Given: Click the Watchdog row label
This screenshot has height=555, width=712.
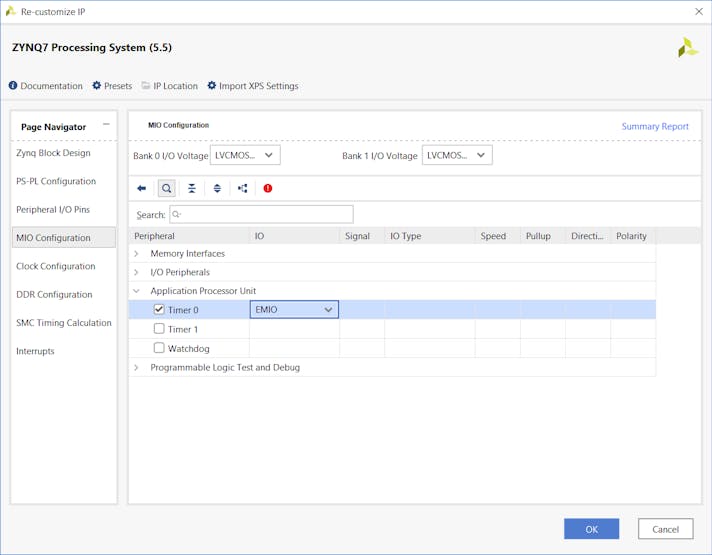Looking at the screenshot, I should point(188,349).
